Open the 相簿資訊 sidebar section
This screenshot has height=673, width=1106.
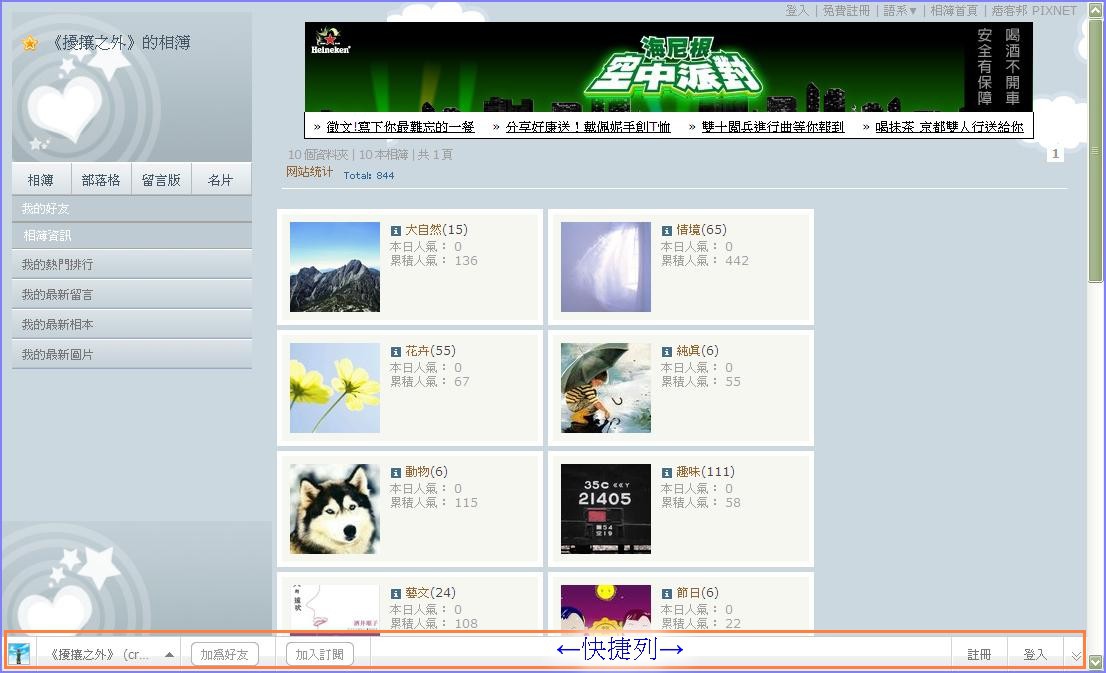point(132,236)
